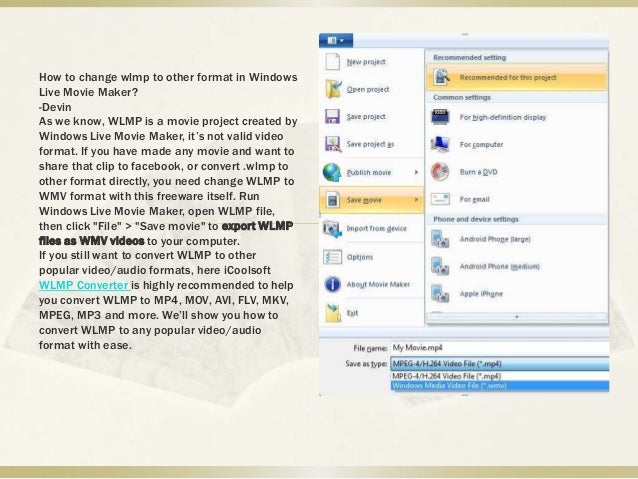This screenshot has height=479, width=638.
Task: Choose the Exit menu entry
Action: (x=371, y=313)
